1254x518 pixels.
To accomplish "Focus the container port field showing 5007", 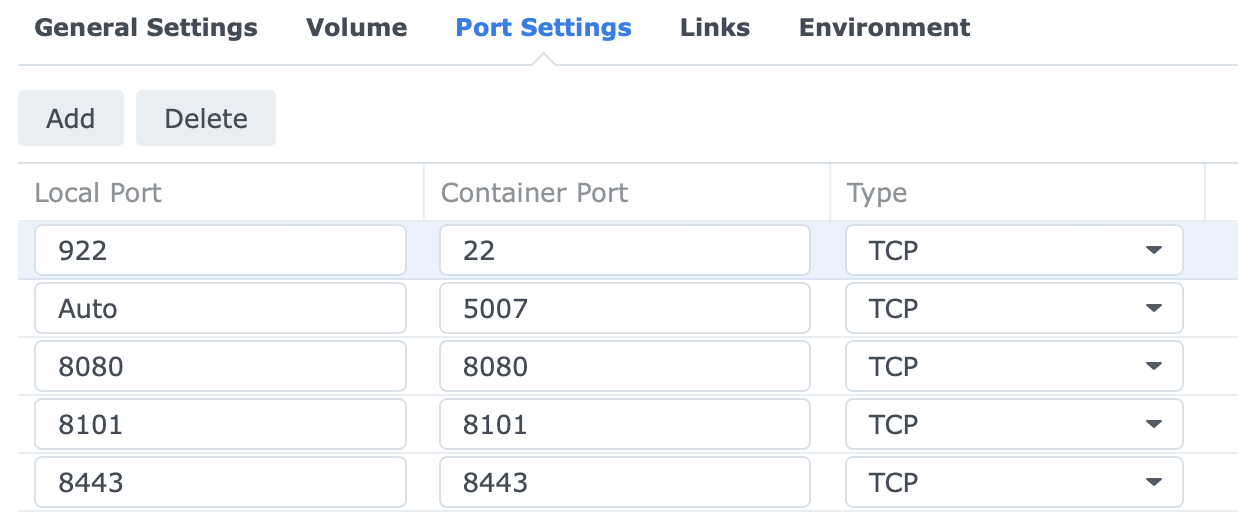I will [x=625, y=308].
